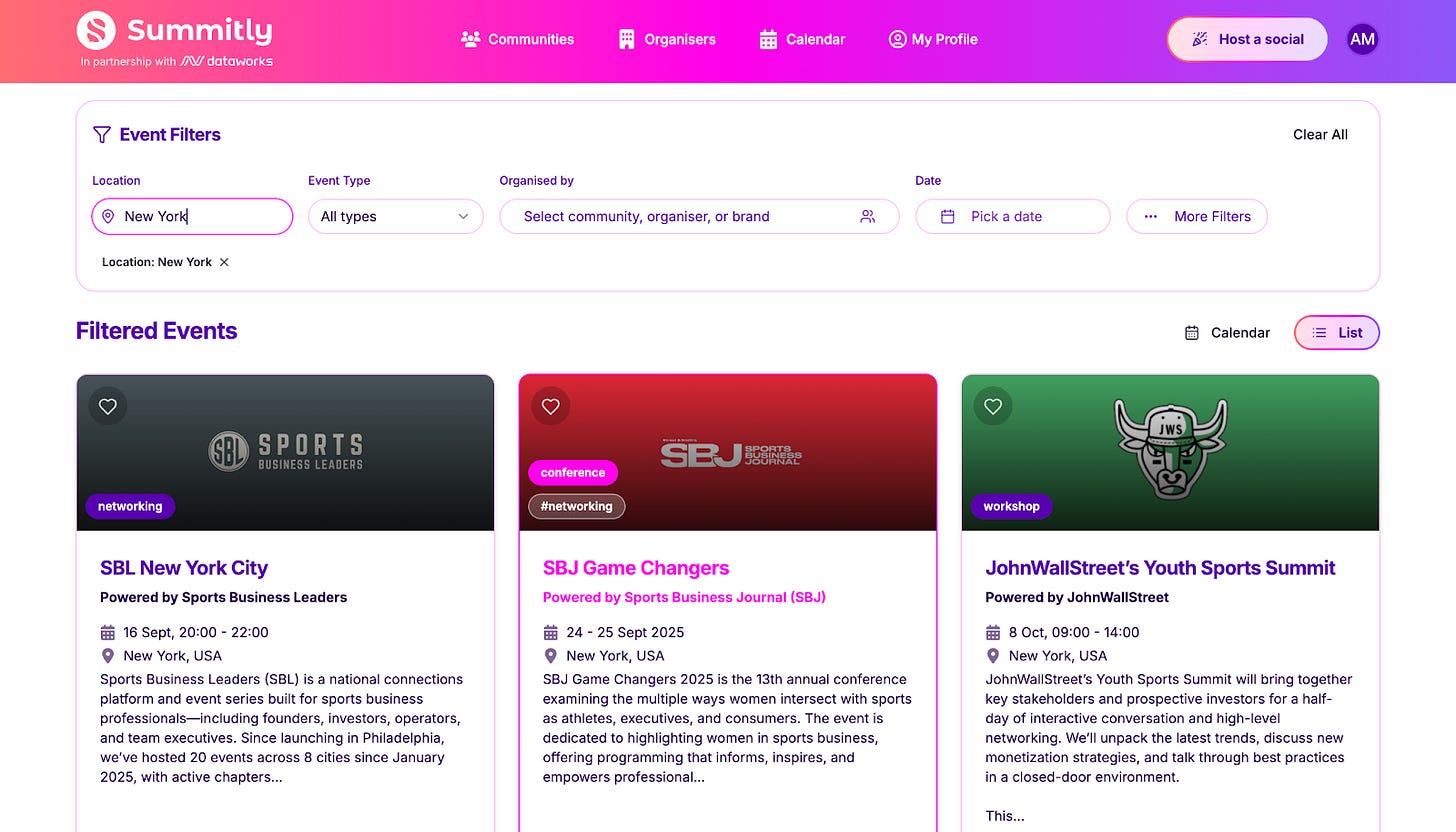The height and width of the screenshot is (832, 1456).
Task: Remove the Location: New York filter chip
Action: pyautogui.click(x=224, y=262)
